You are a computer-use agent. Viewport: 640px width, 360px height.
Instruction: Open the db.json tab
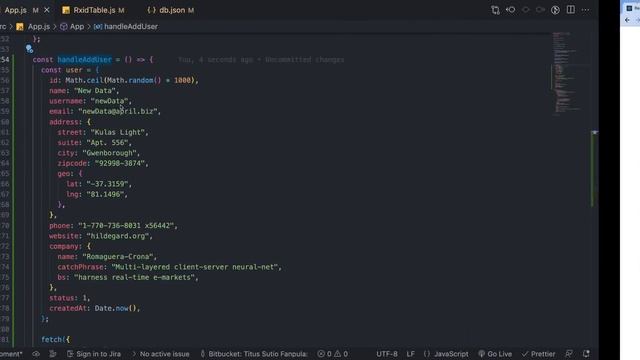(171, 10)
